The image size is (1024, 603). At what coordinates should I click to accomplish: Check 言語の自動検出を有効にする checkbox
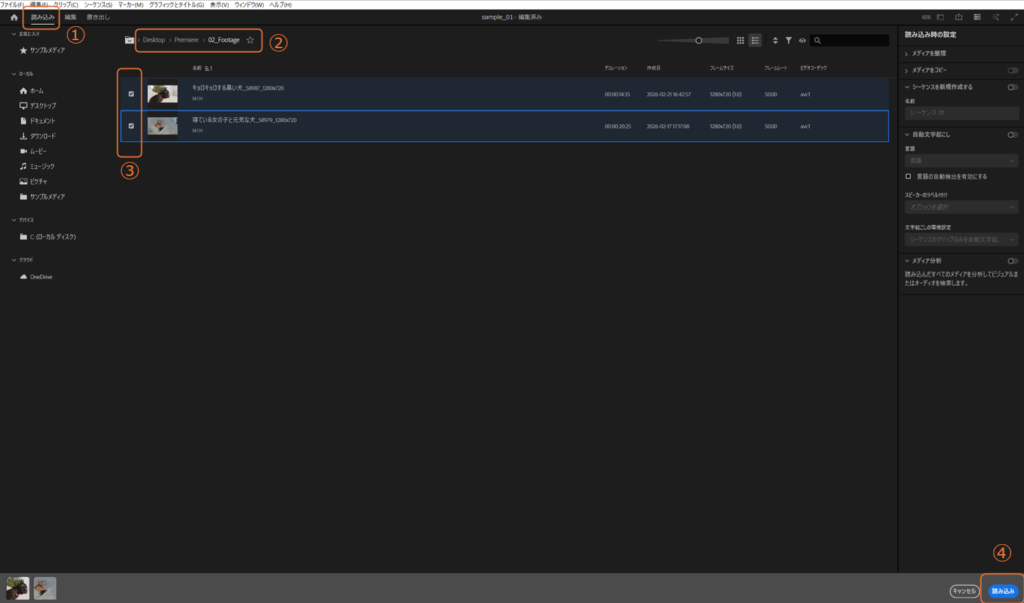point(908,176)
